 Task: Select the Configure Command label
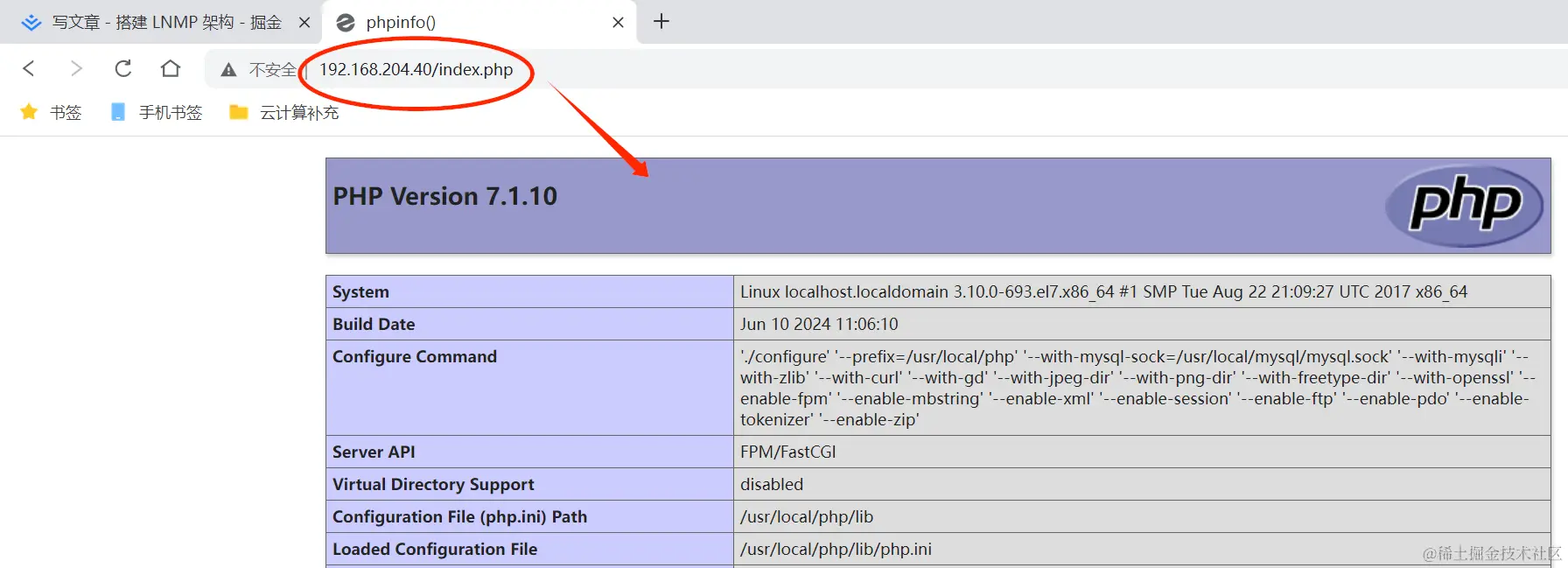(415, 356)
